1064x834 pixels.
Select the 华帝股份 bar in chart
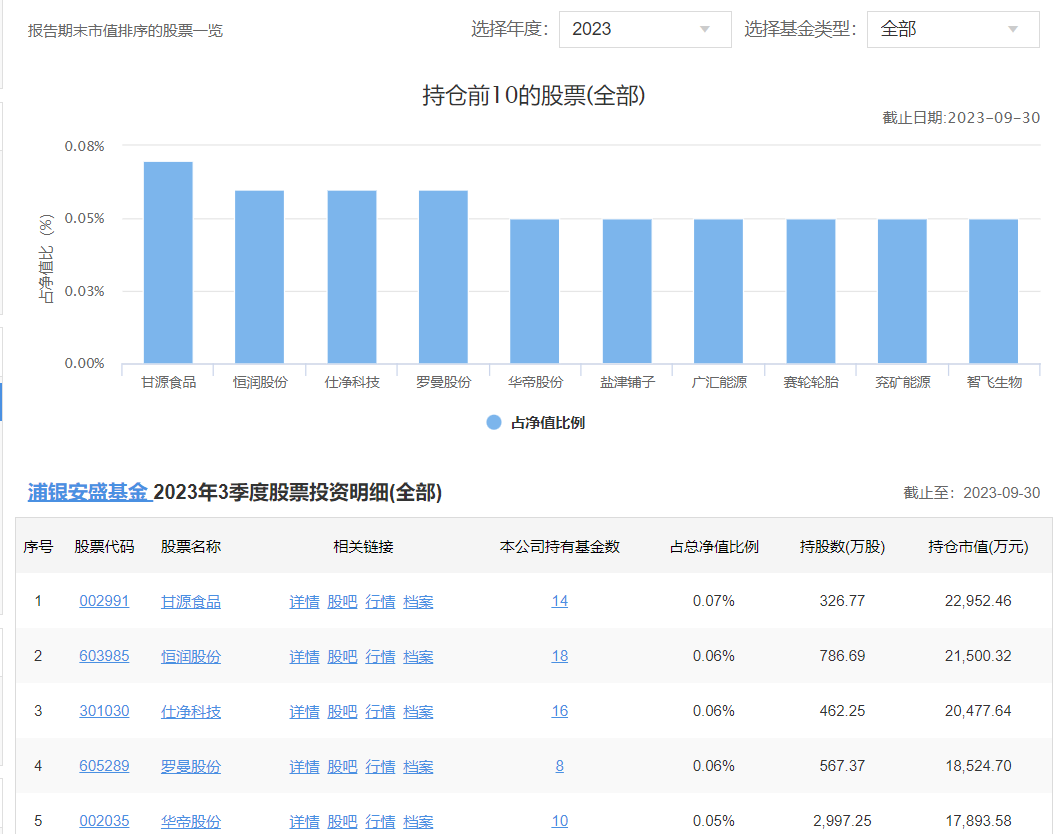click(x=534, y=291)
